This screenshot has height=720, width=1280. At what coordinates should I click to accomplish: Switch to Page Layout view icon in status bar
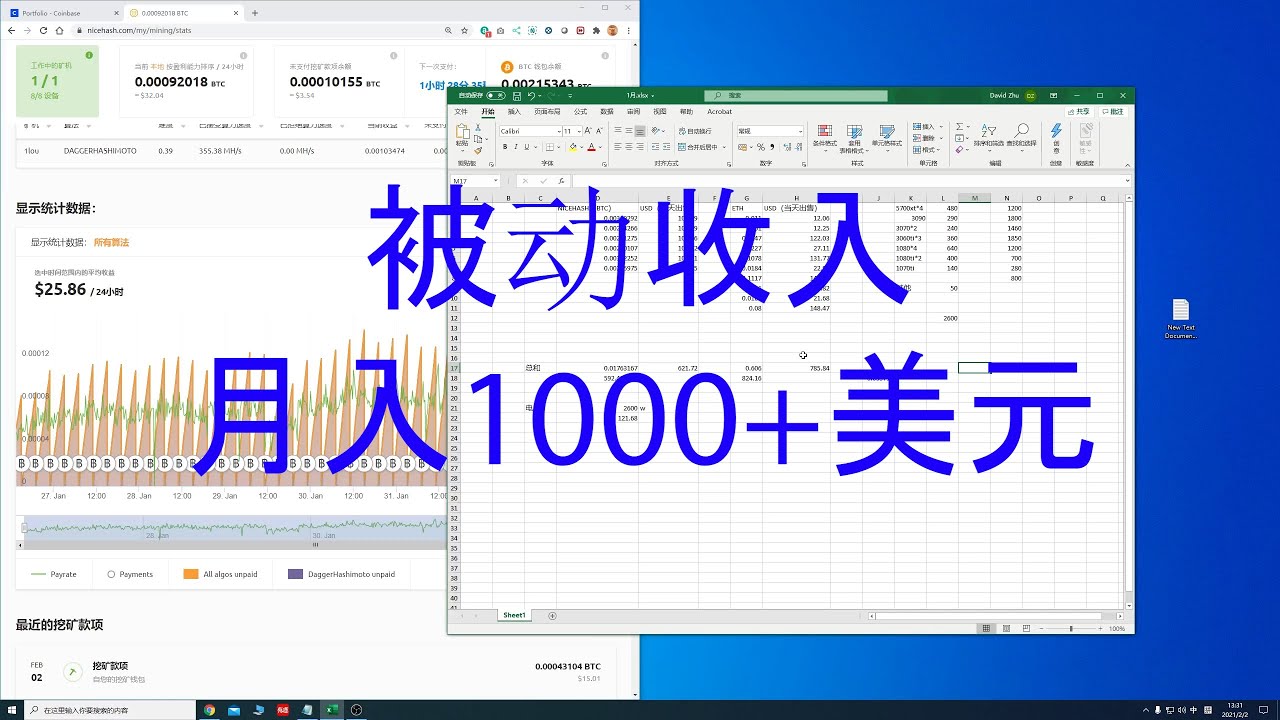[x=1005, y=629]
